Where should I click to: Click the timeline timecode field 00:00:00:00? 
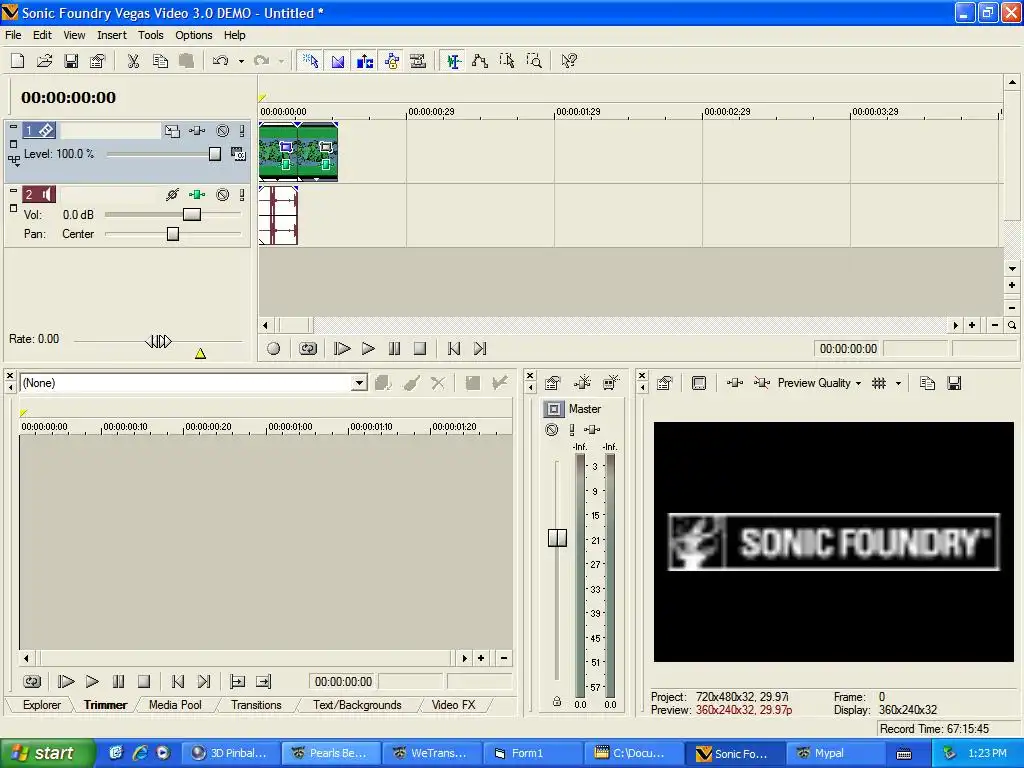(x=848, y=349)
